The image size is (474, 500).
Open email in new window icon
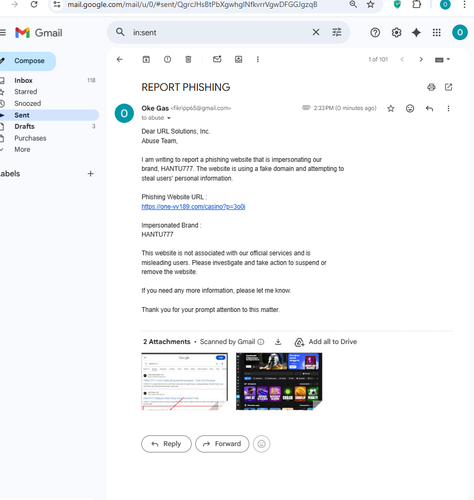448,87
